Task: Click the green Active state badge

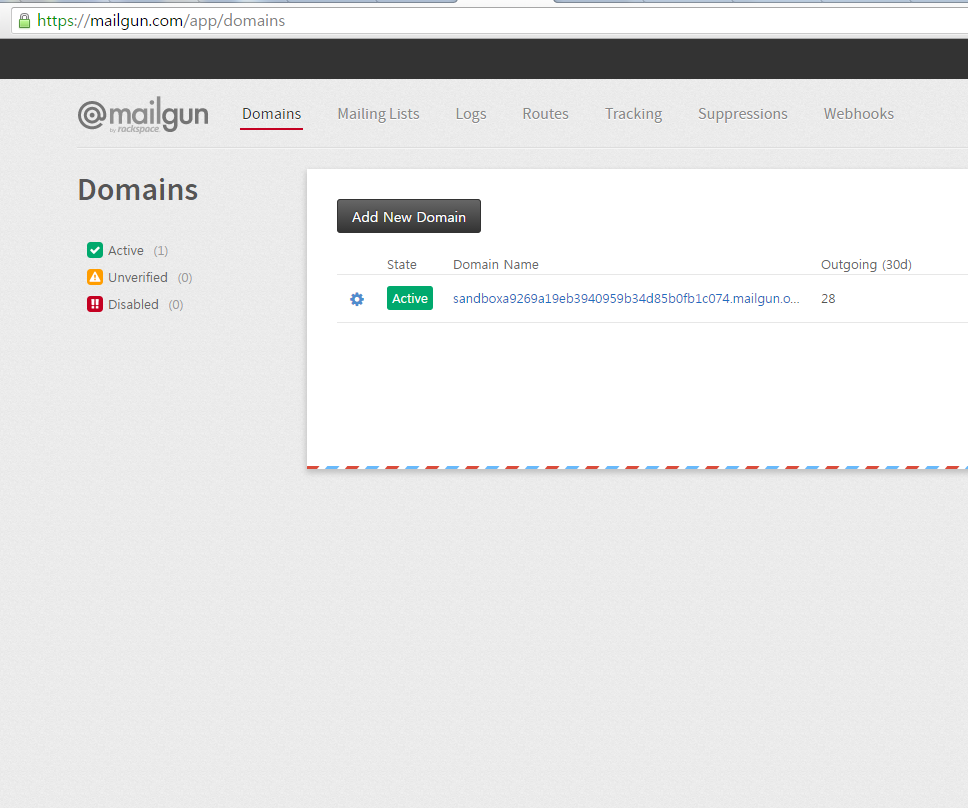Action: (x=410, y=298)
